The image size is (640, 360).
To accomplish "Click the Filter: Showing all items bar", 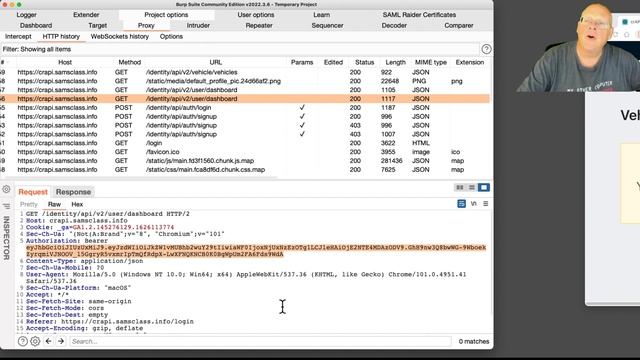I will point(240,49).
